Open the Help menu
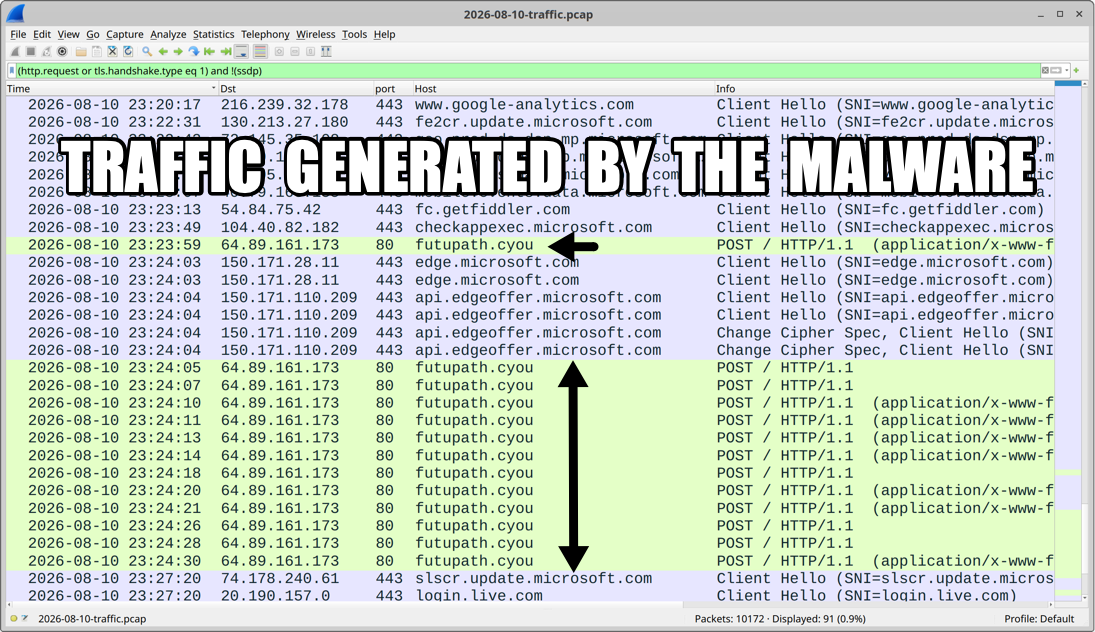This screenshot has width=1095, height=632. [384, 34]
